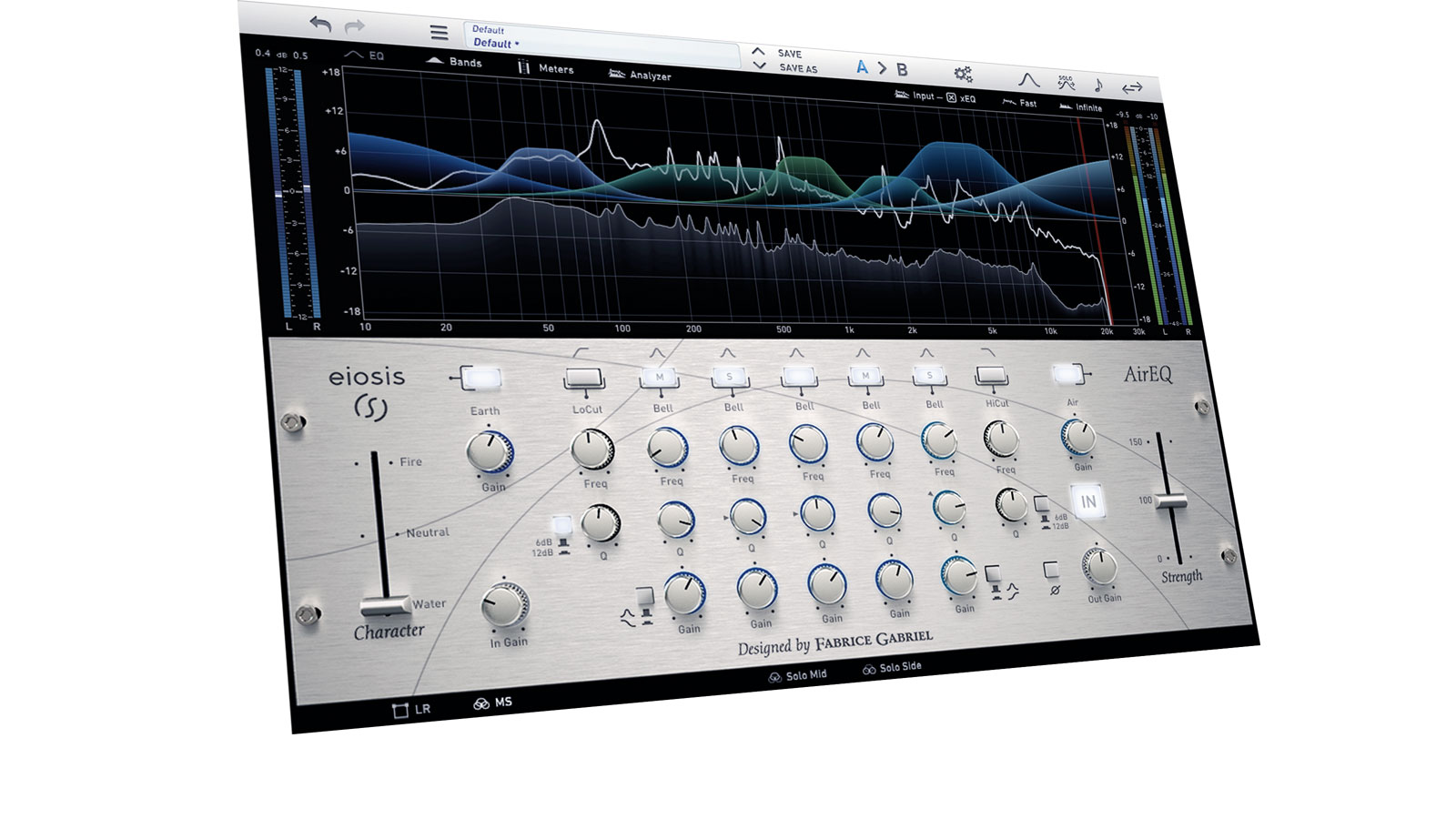Select LR mode

[x=411, y=710]
